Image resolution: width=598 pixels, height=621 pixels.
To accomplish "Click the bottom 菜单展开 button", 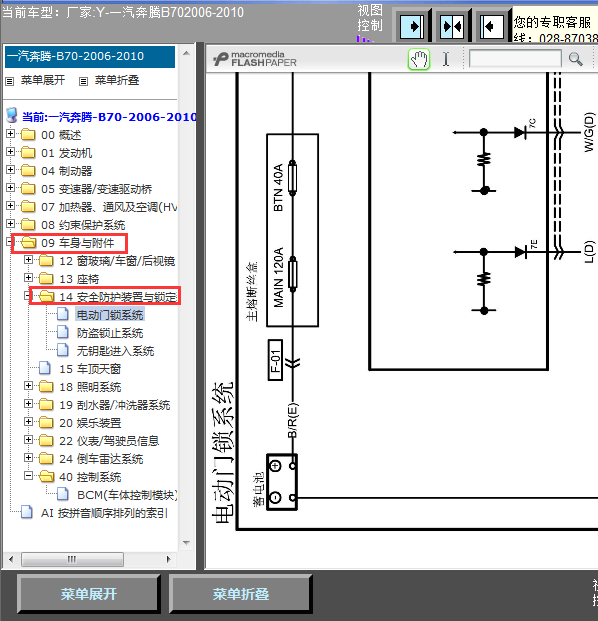I will [88, 594].
